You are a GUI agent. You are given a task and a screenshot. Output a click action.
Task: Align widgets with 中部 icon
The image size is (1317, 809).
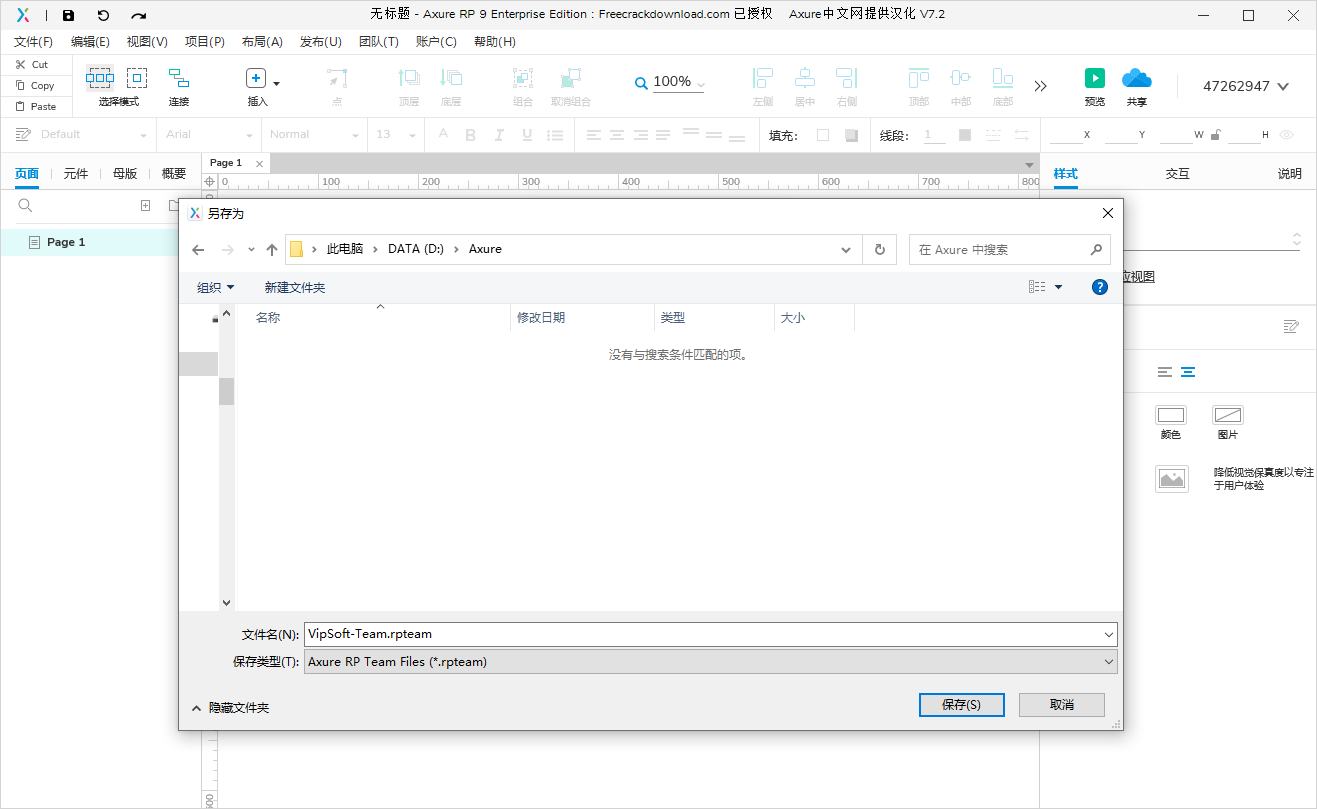coord(961,78)
